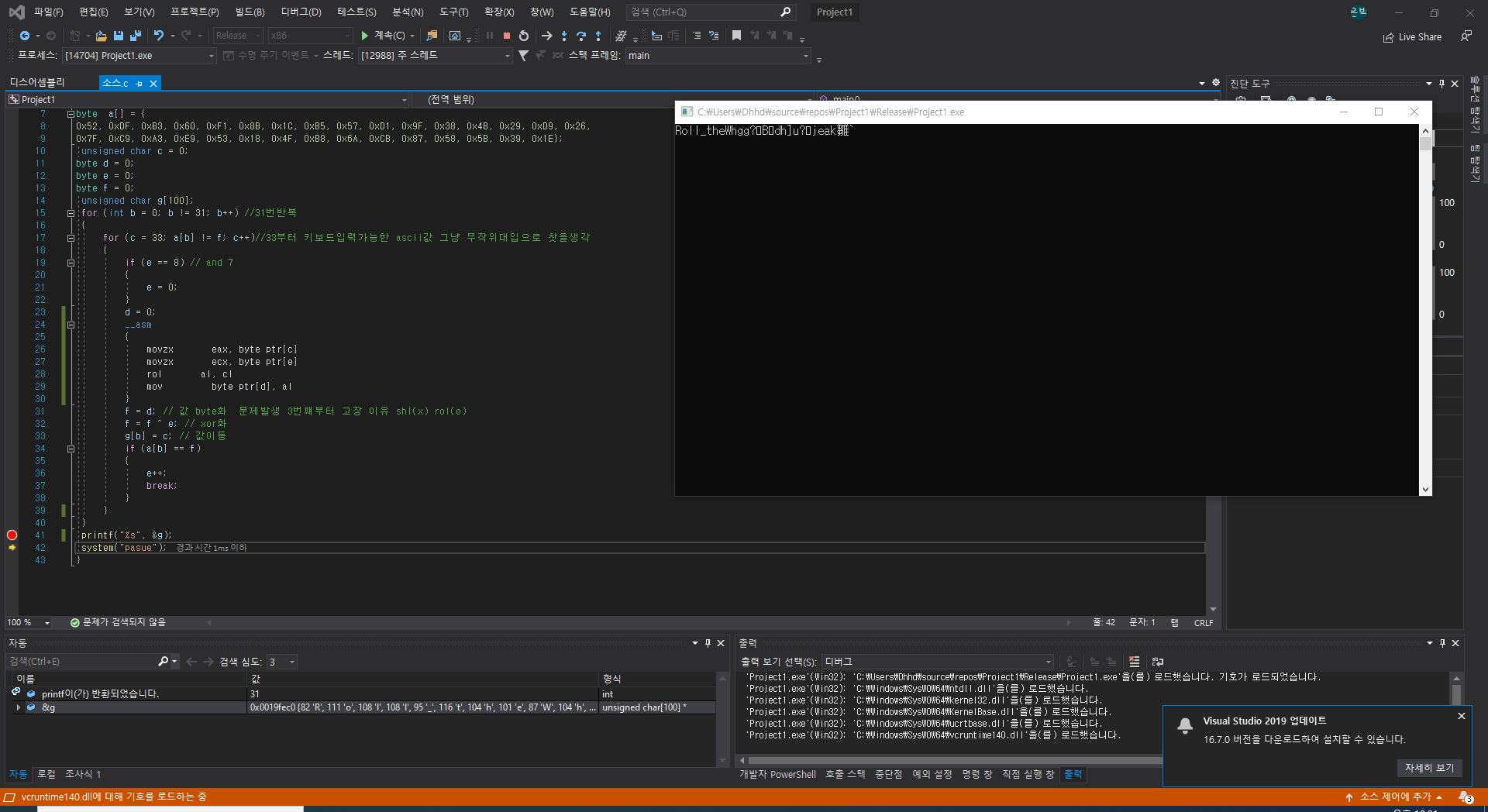The image size is (1488, 812).
Task: Pause execution with Break All icon
Action: [490, 36]
